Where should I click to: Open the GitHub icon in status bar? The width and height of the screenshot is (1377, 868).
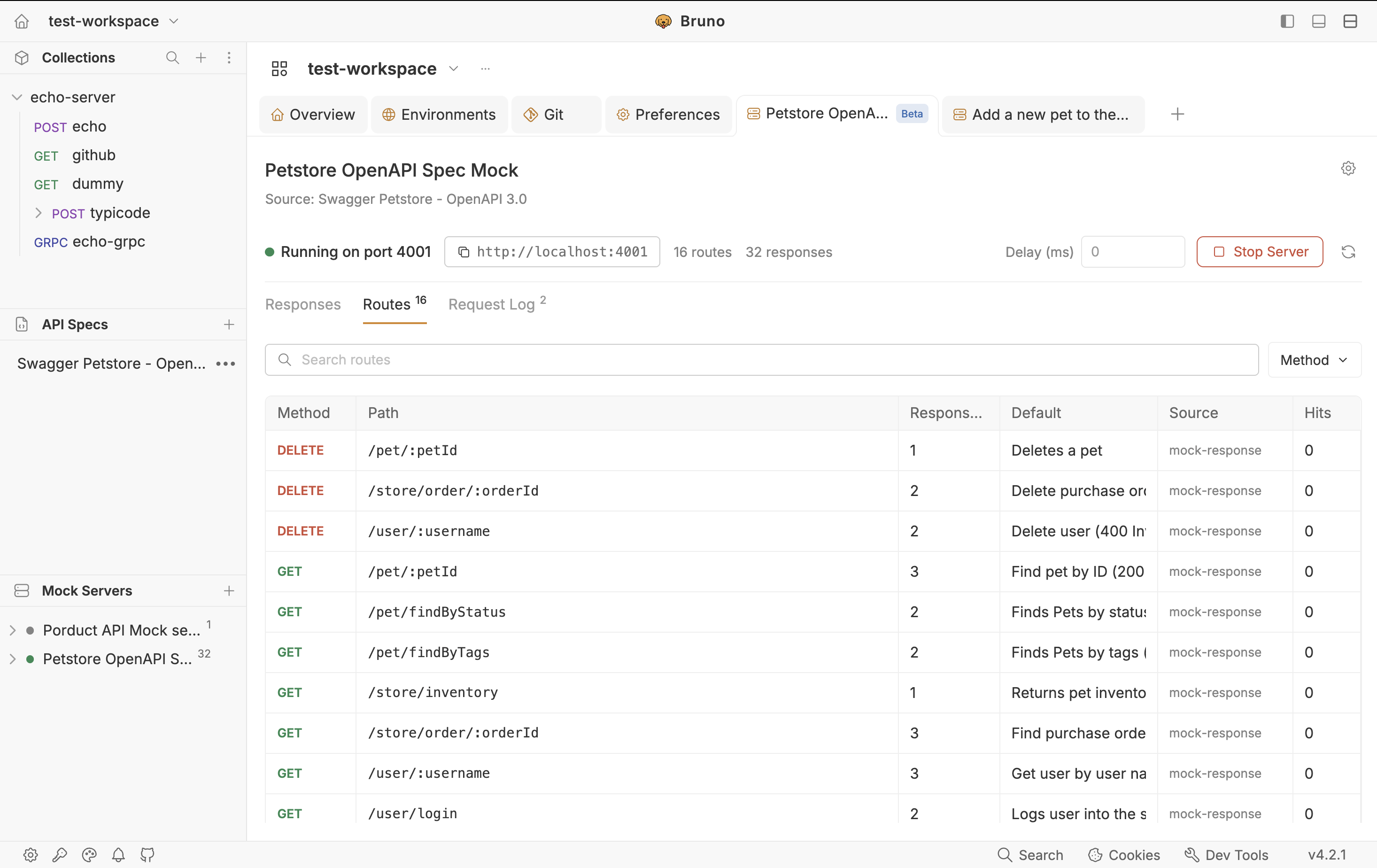coord(147,854)
